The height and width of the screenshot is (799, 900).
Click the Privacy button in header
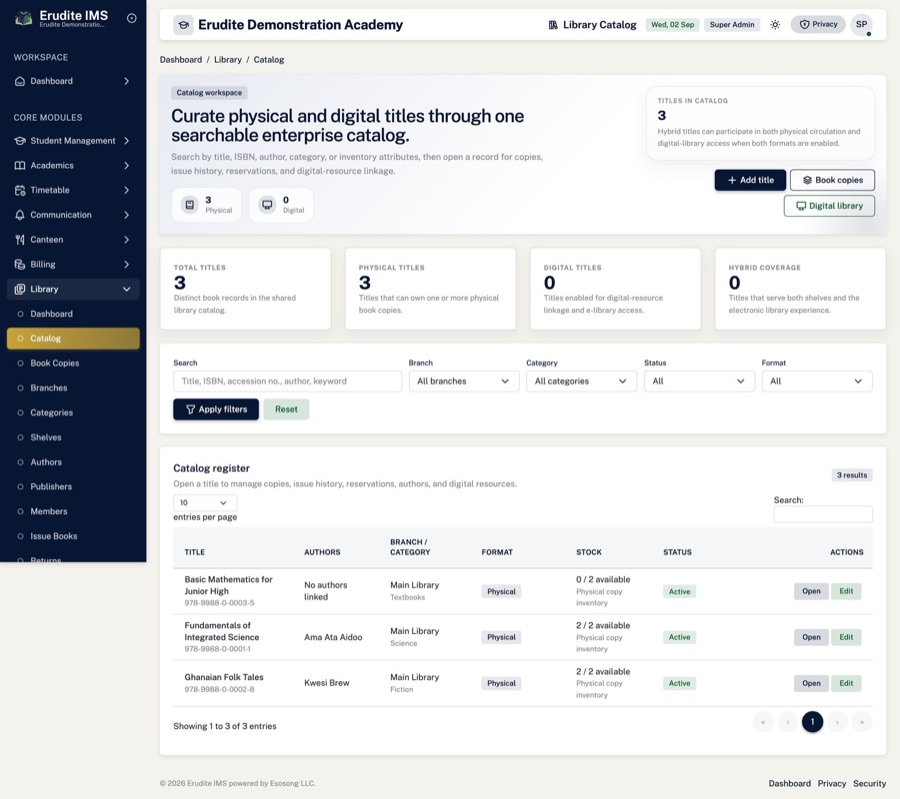(x=818, y=25)
